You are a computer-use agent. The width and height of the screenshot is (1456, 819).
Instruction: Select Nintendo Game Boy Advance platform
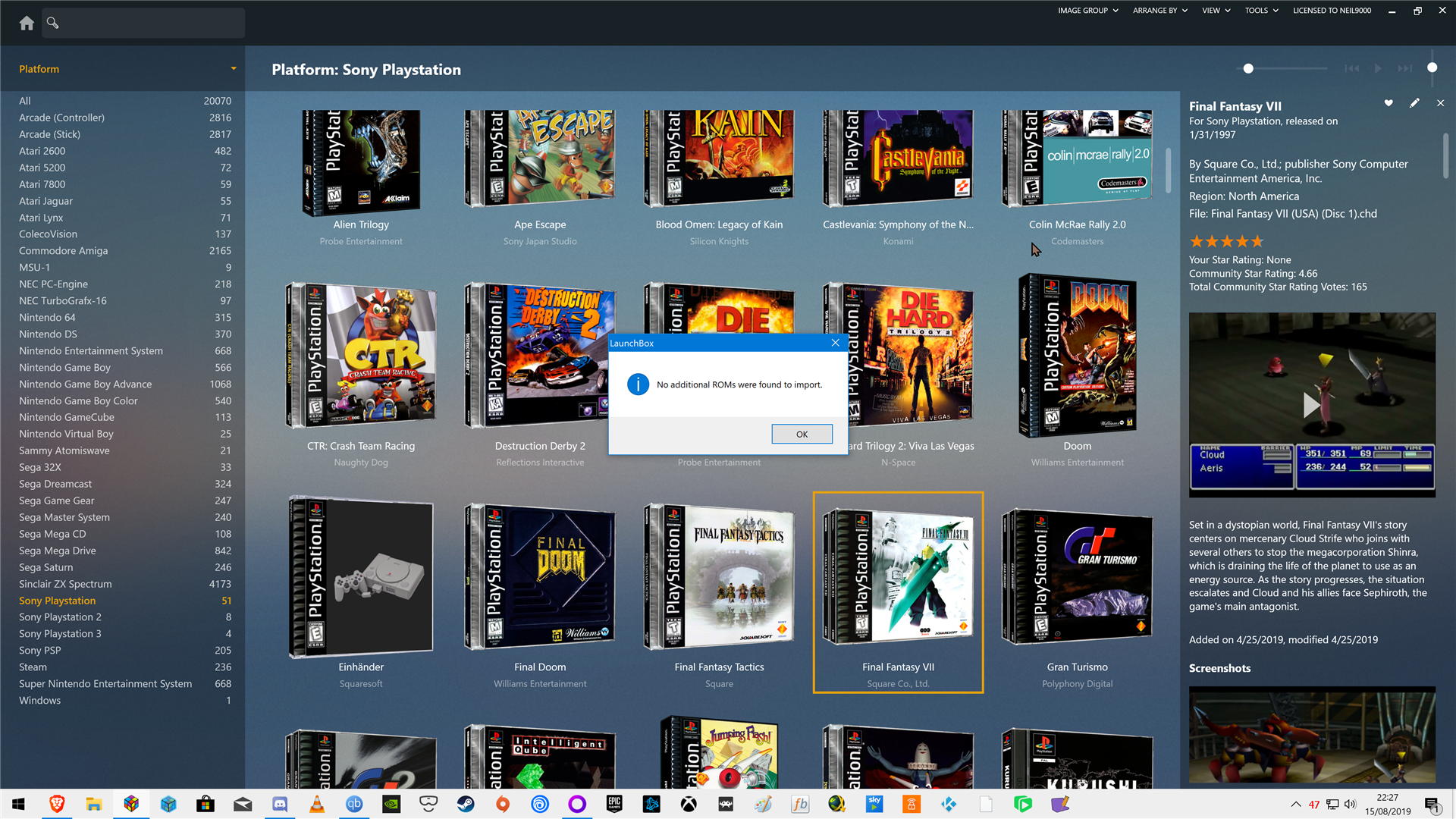[125, 384]
